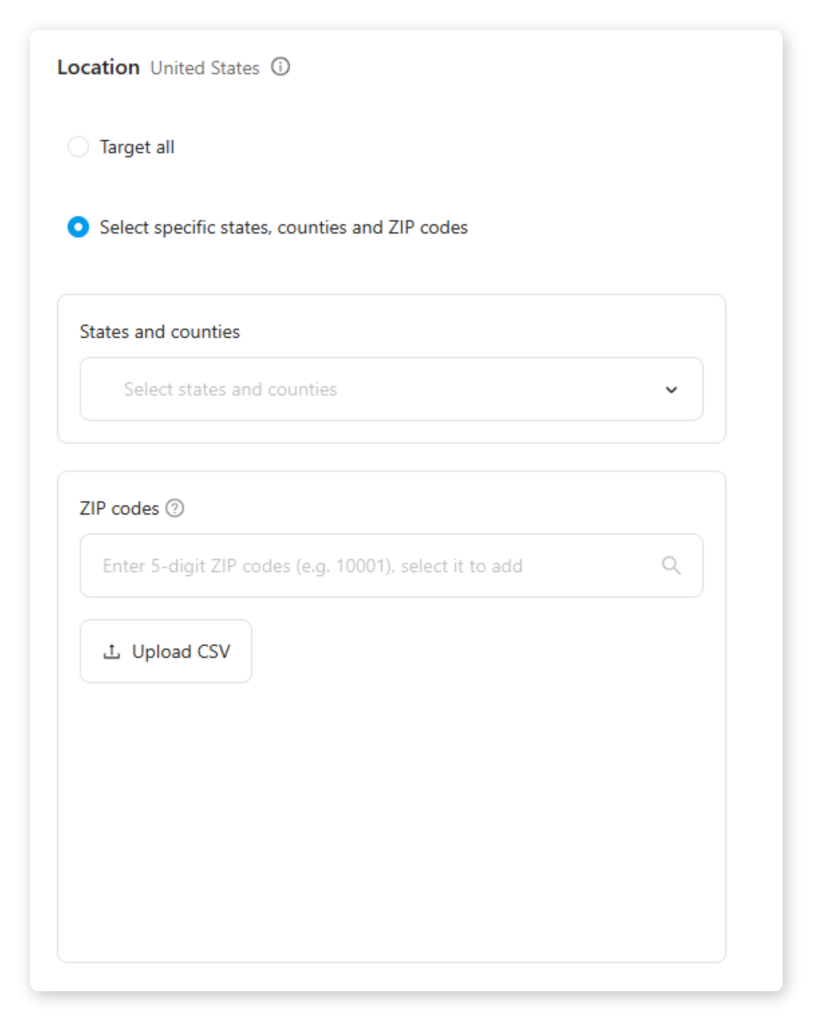Click the ZIP codes section title
This screenshot has width=815, height=1024.
[119, 508]
